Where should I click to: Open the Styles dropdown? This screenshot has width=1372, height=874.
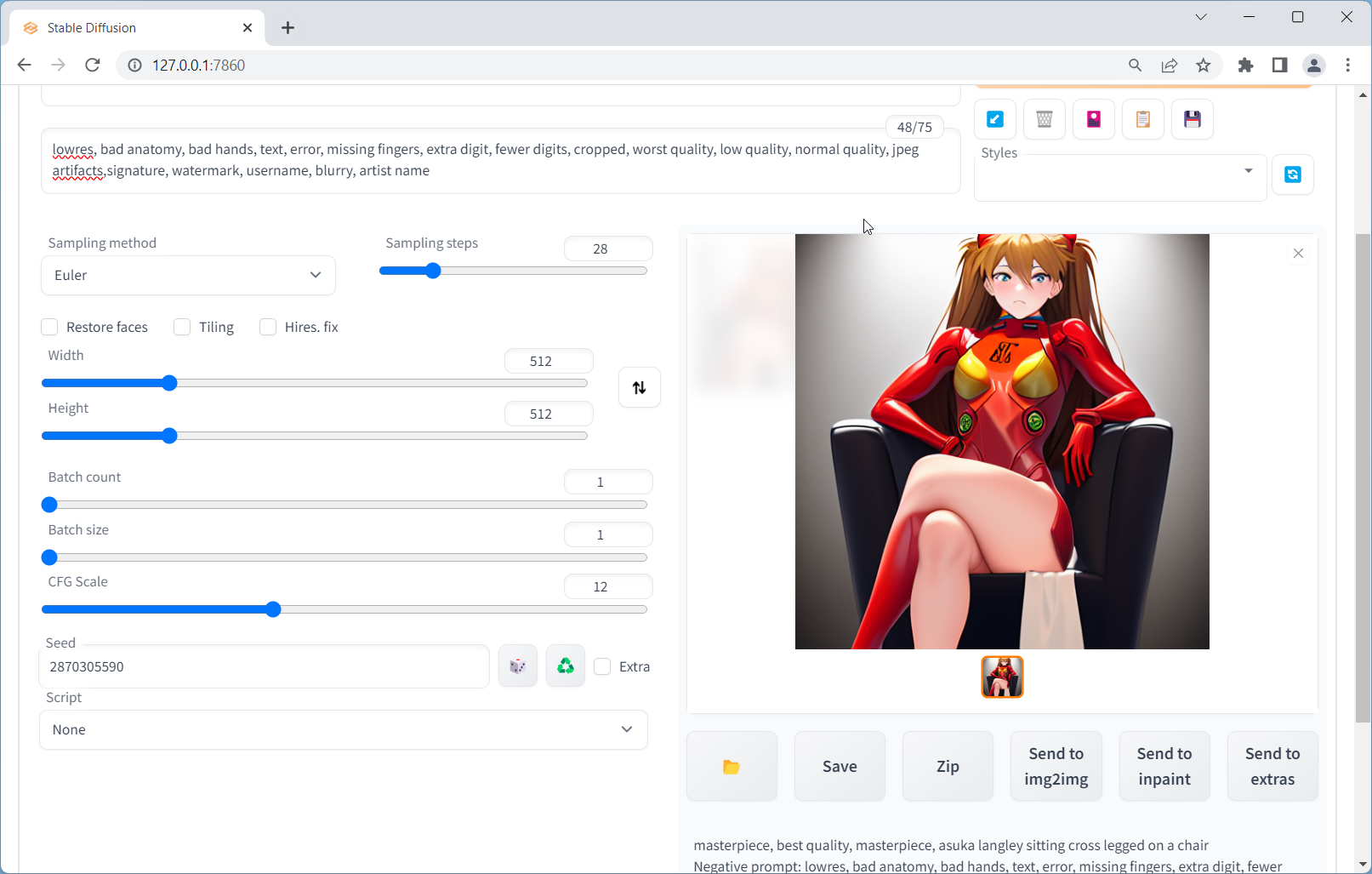coord(1119,177)
